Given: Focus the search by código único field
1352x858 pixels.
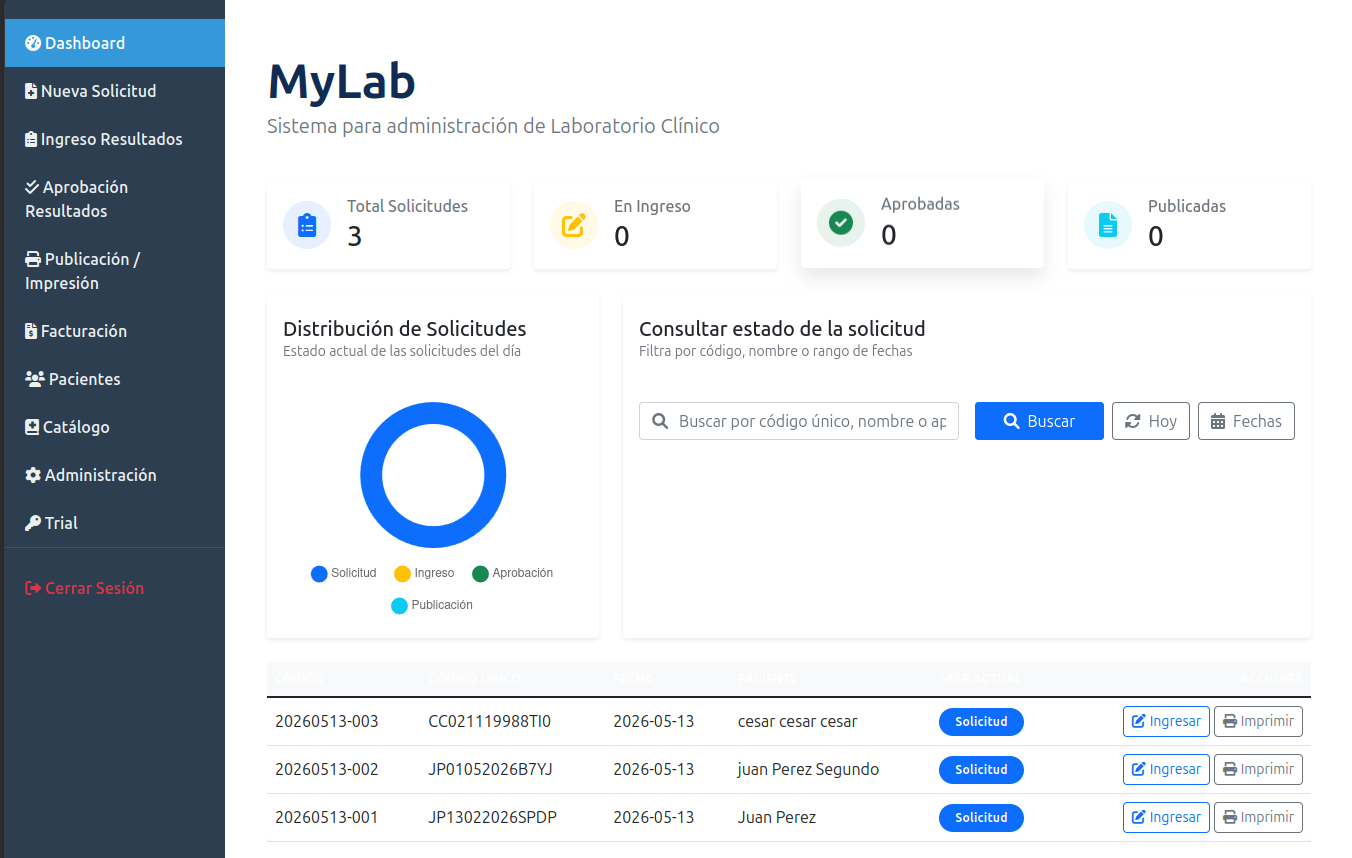Looking at the screenshot, I should coord(799,421).
